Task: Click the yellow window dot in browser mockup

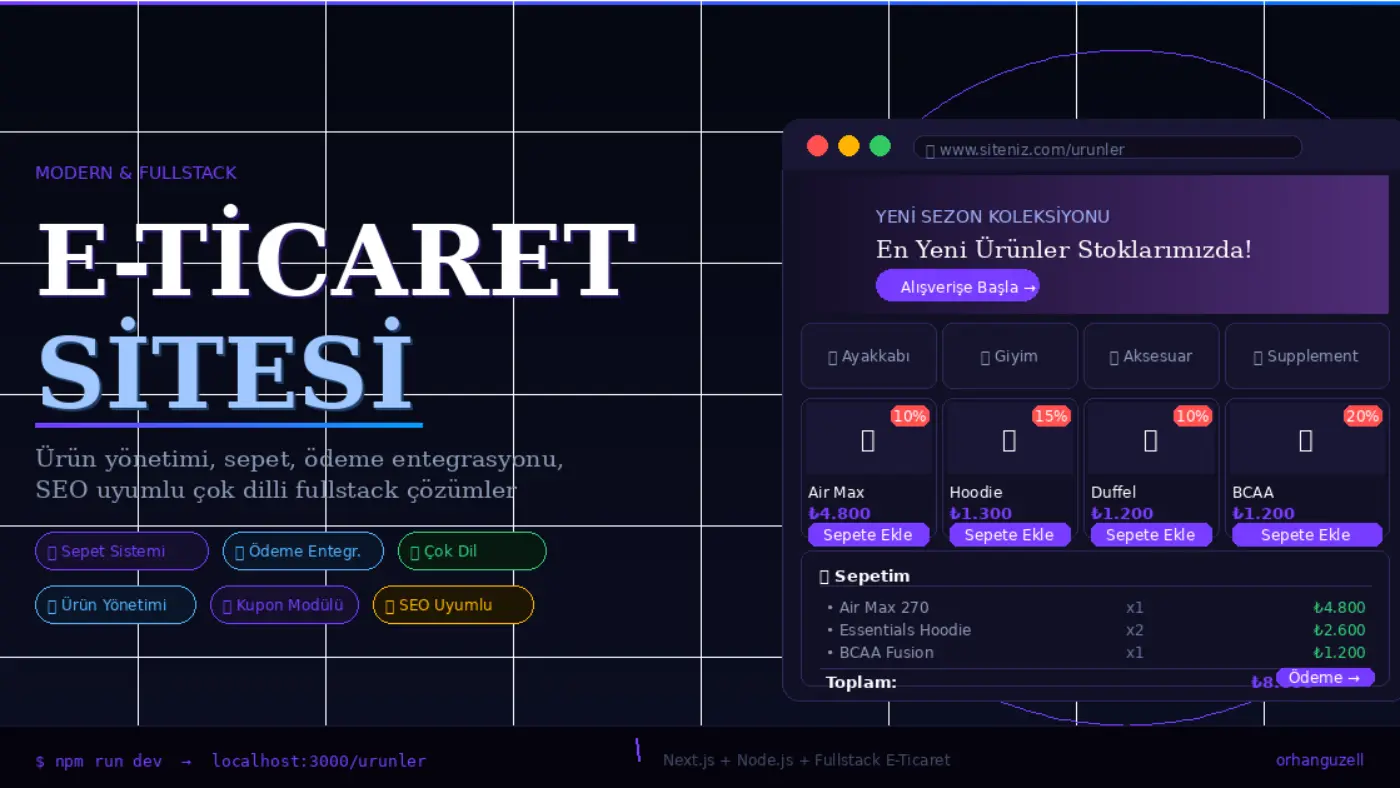Action: [849, 146]
